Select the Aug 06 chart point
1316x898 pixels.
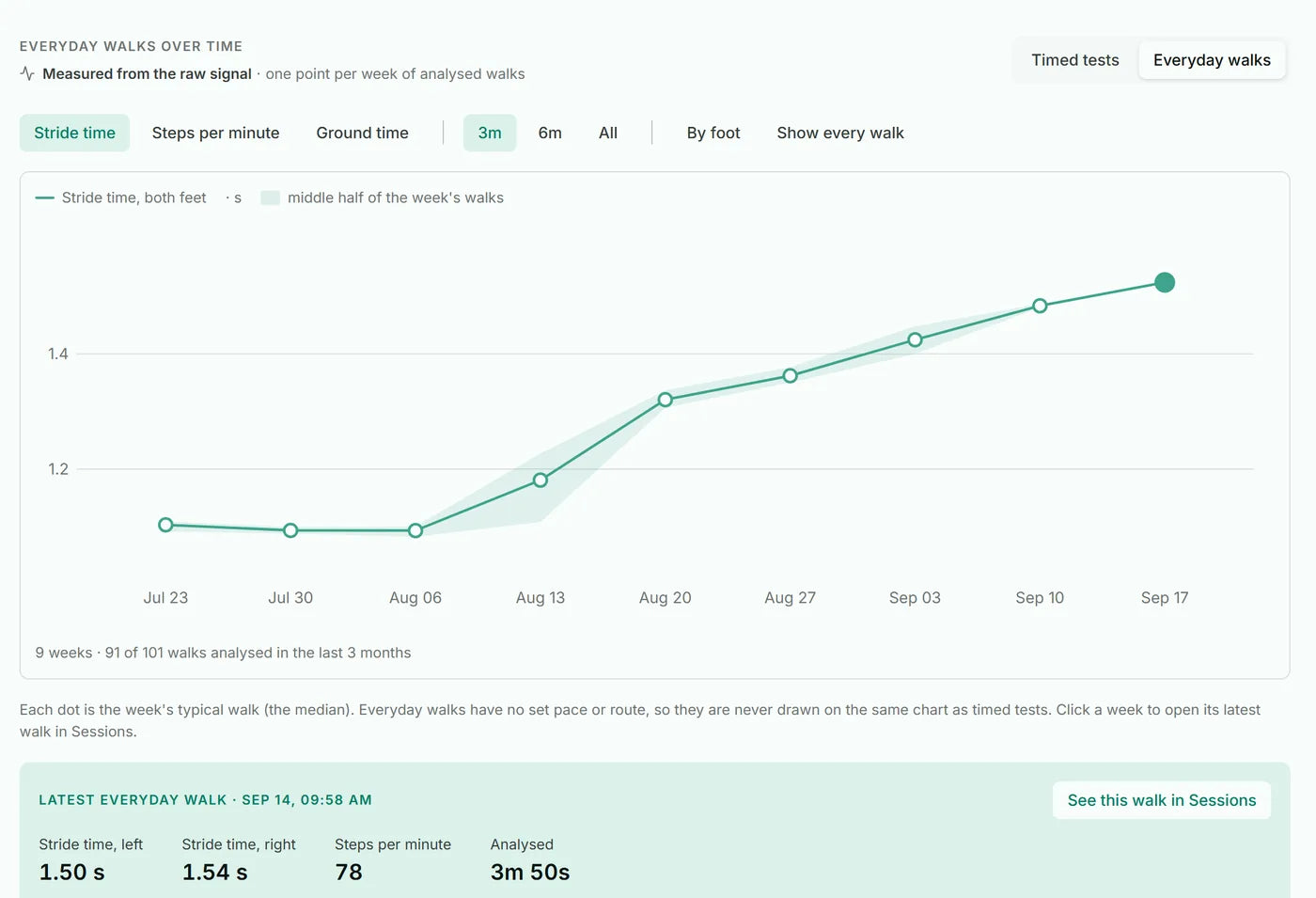click(x=415, y=530)
